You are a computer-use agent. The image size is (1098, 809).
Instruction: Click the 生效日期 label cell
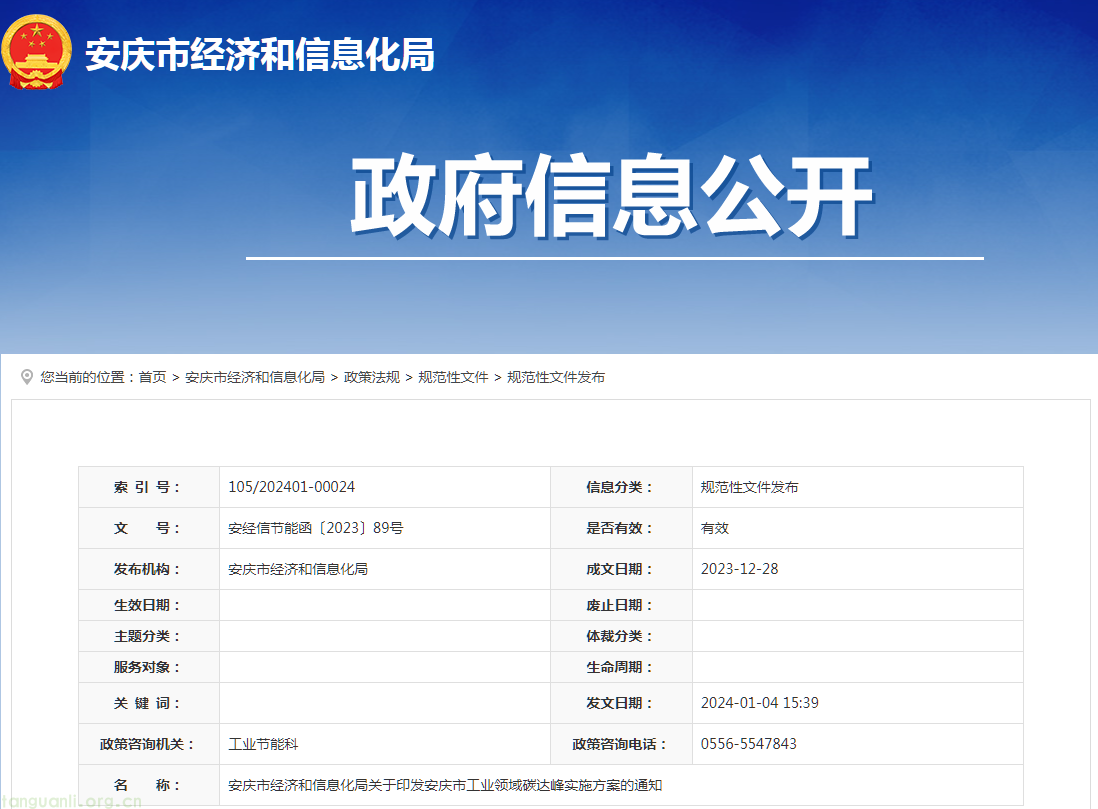pyautogui.click(x=149, y=605)
